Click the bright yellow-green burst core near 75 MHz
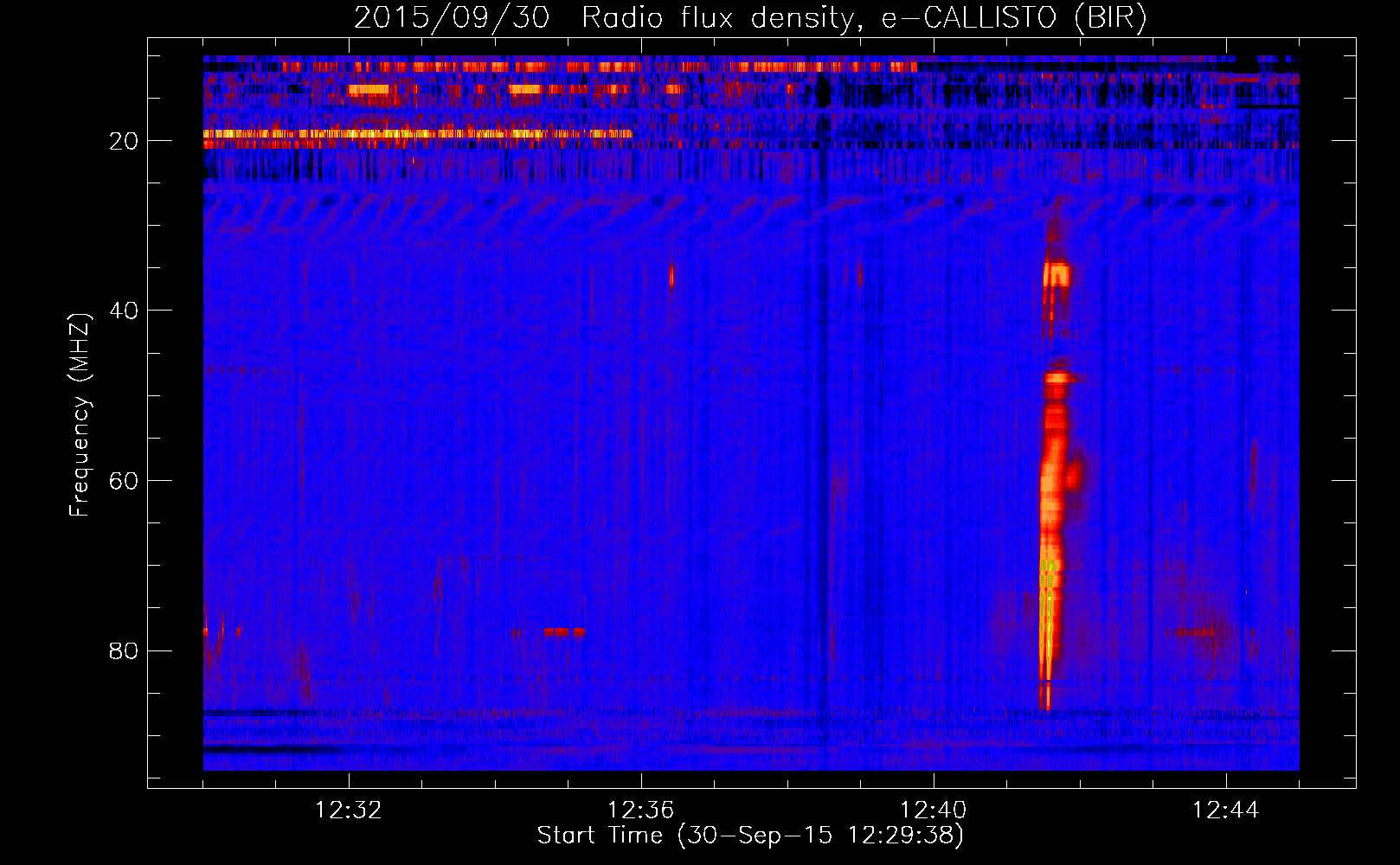 click(1048, 618)
